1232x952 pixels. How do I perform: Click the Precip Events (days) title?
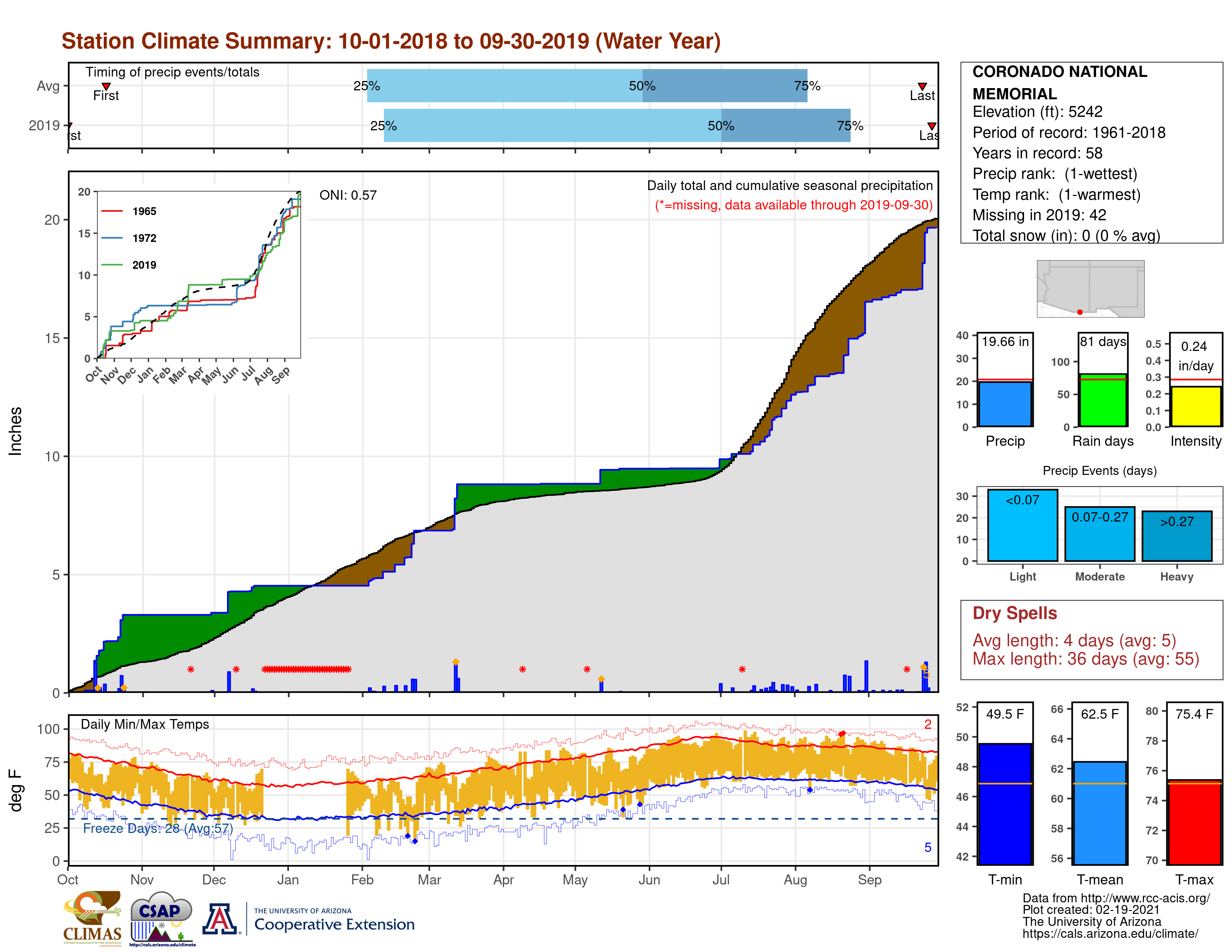tap(1099, 470)
